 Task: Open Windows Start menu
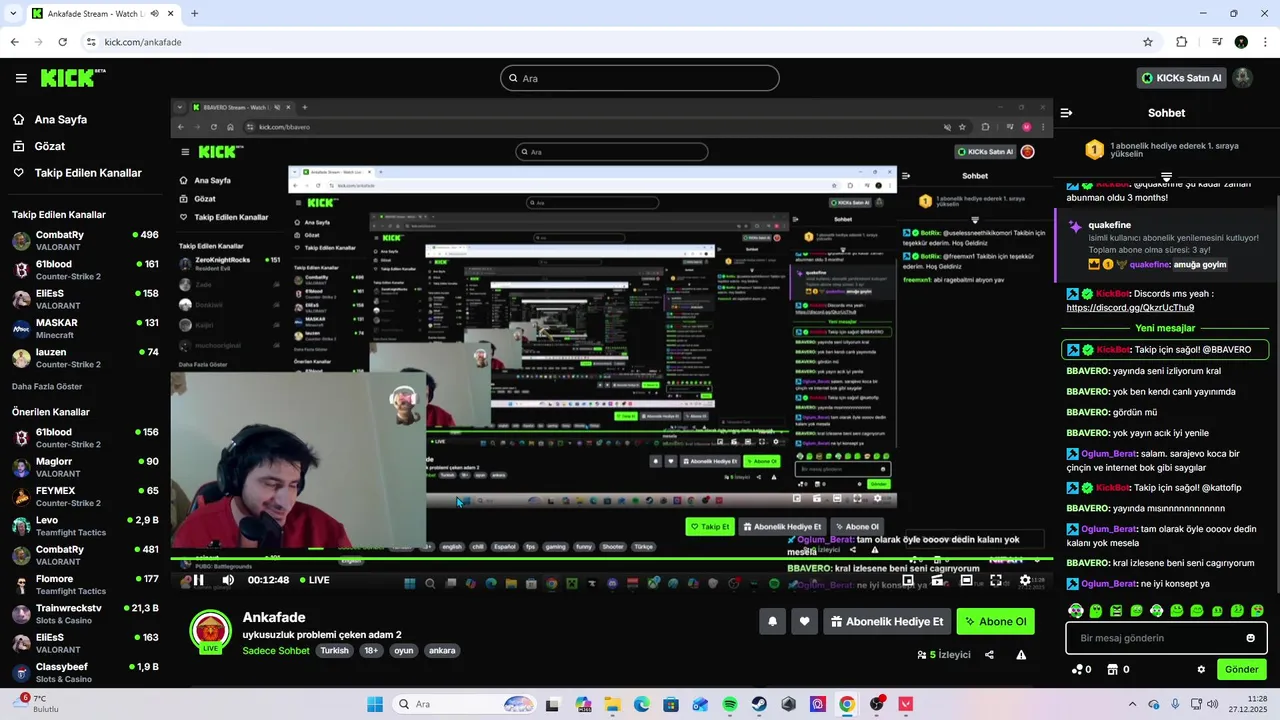[375, 704]
